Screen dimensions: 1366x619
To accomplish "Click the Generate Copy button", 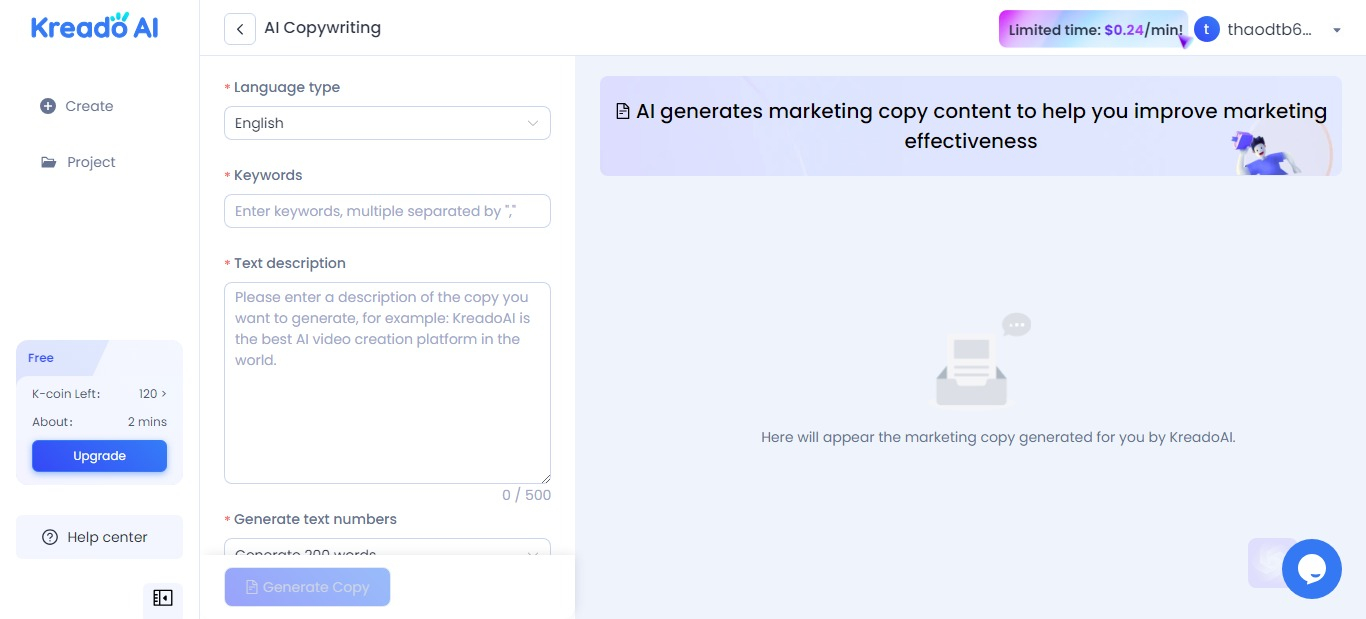I will pos(307,587).
